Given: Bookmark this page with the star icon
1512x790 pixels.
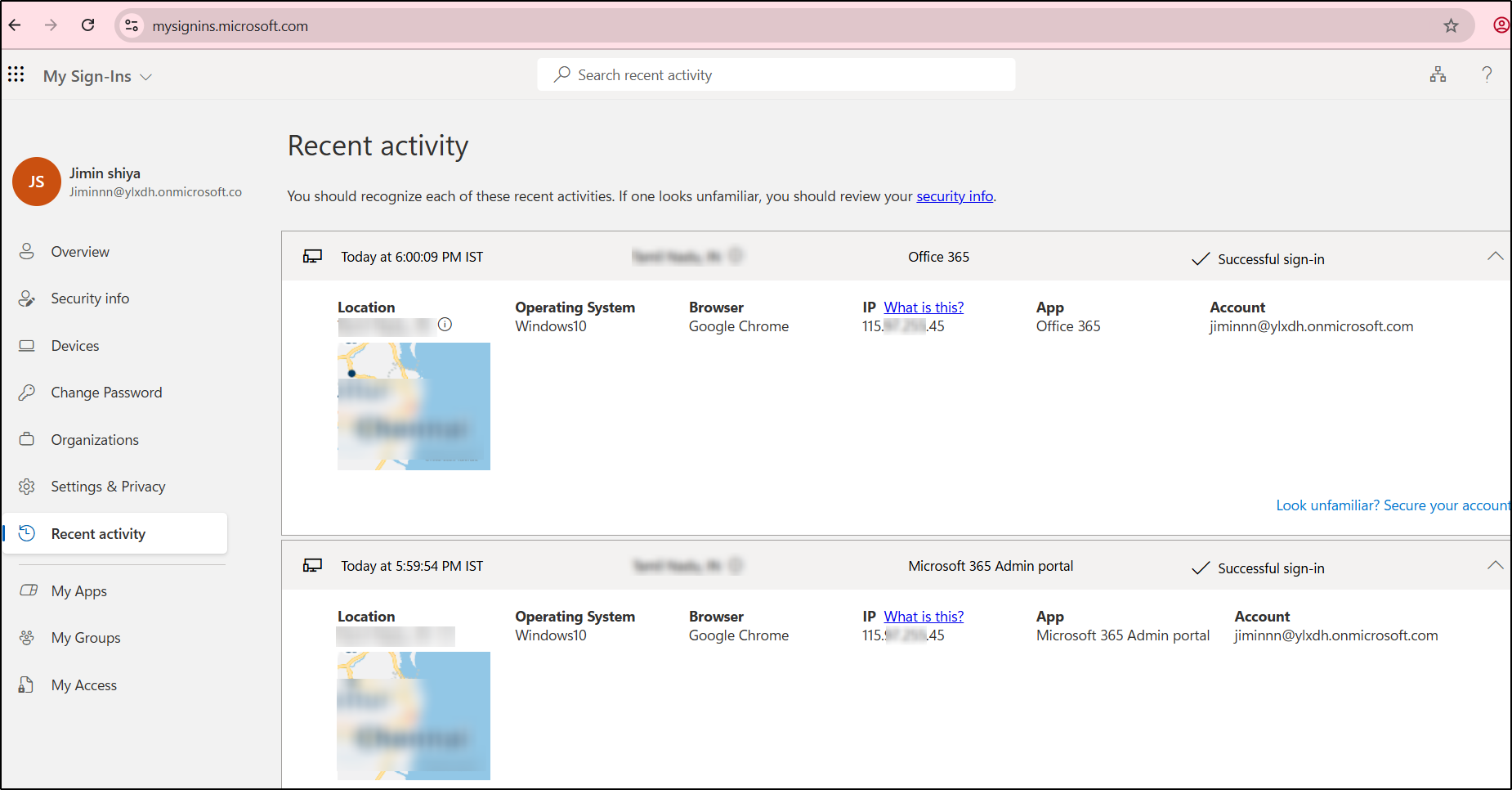Looking at the screenshot, I should pos(1451,26).
